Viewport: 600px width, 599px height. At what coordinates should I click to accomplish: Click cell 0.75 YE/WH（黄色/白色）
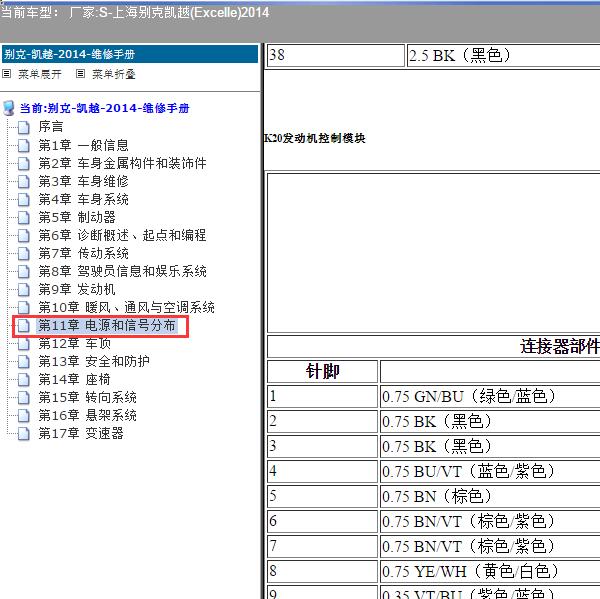pyautogui.click(x=490, y=572)
